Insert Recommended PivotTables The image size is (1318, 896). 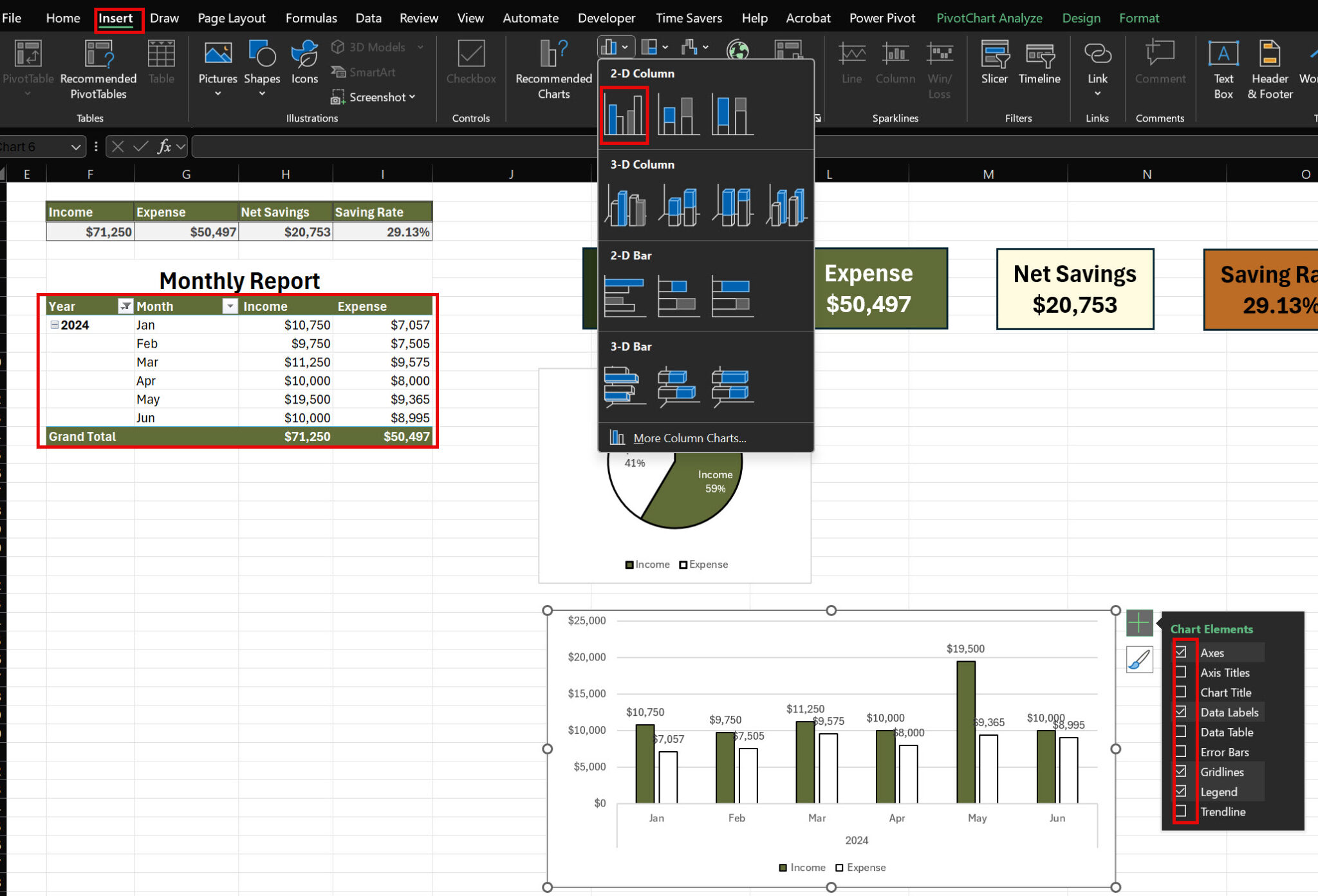pyautogui.click(x=98, y=68)
